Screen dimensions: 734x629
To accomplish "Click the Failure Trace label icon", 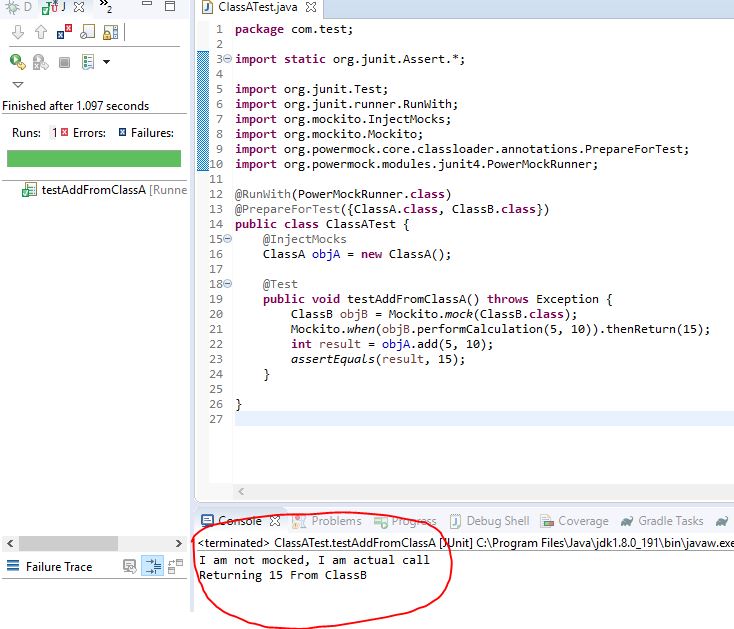I will coord(13,566).
